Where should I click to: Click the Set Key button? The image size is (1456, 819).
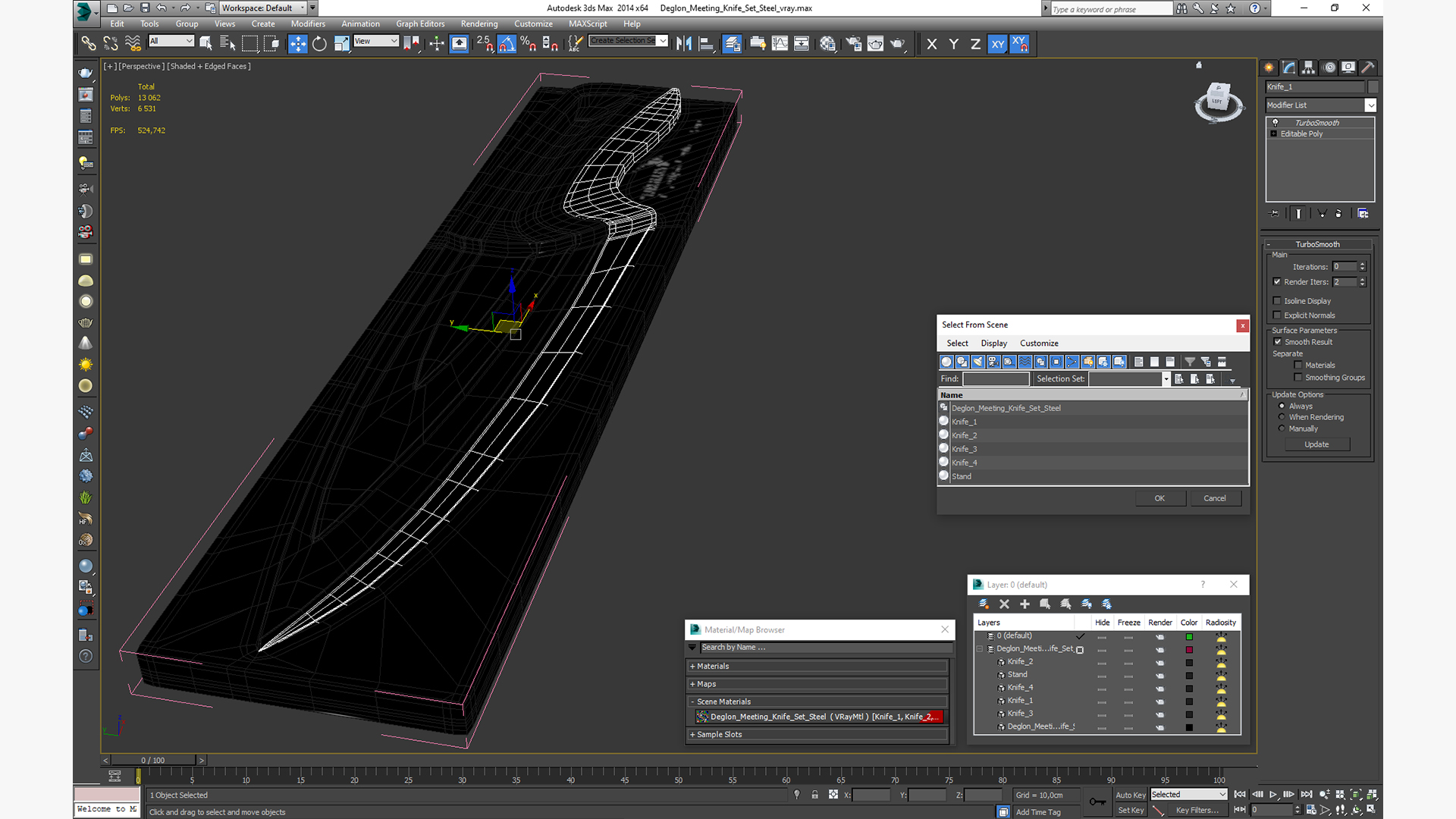point(1131,811)
